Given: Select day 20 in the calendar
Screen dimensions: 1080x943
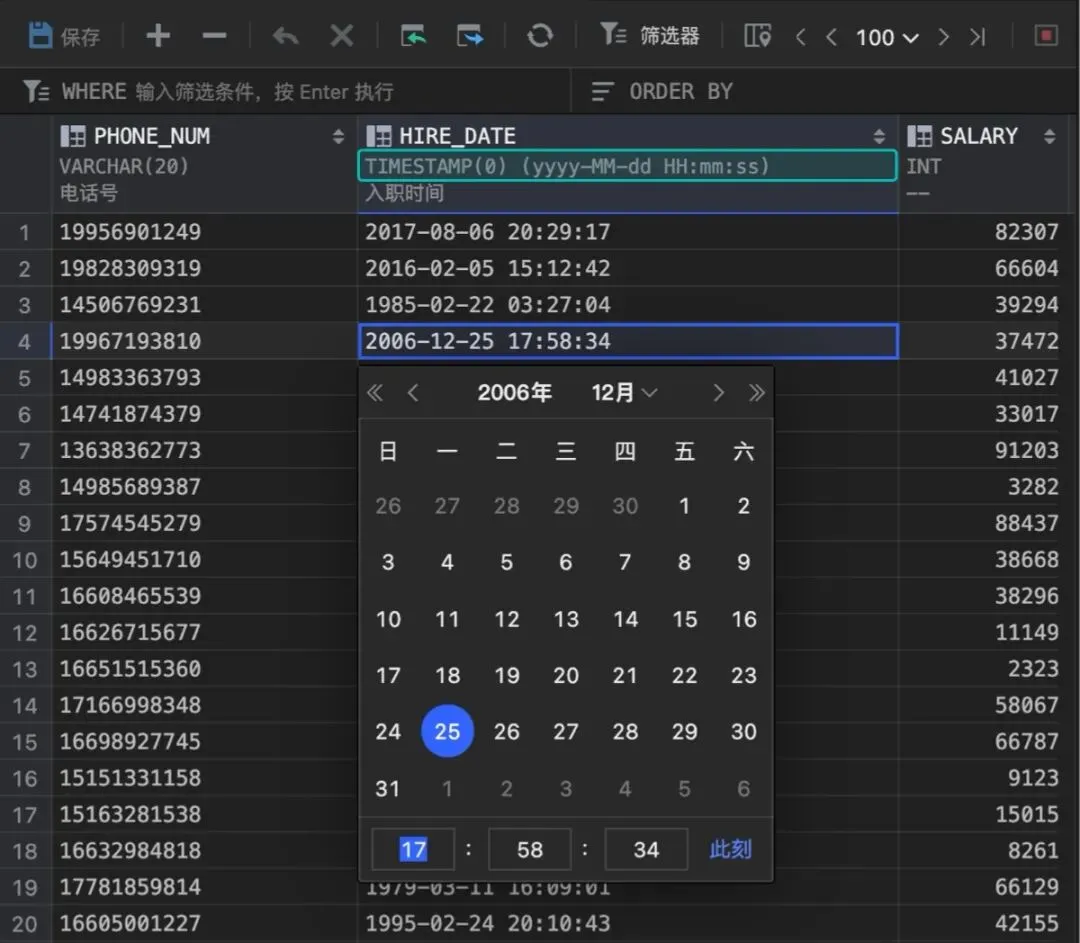Looking at the screenshot, I should tap(565, 675).
